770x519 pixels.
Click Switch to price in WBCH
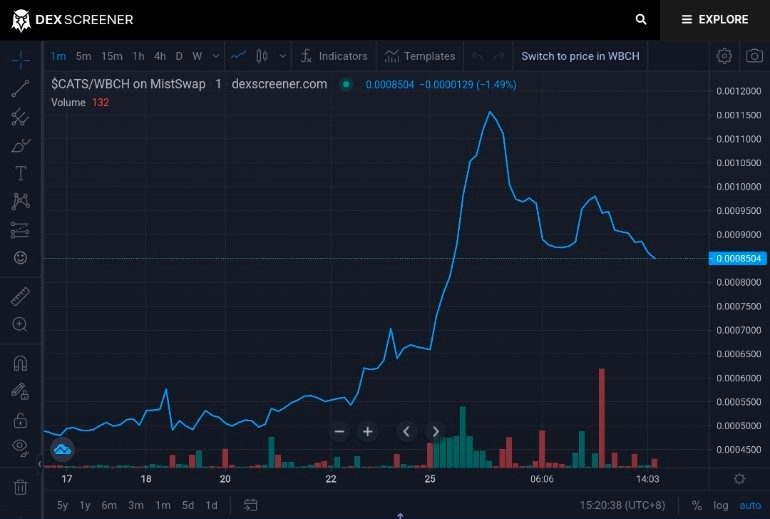(580, 56)
